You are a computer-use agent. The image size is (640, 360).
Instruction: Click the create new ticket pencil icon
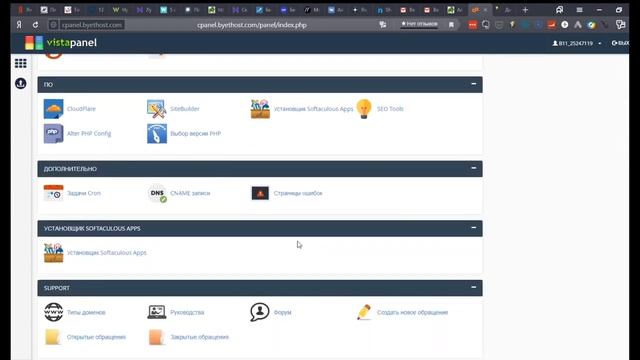364,312
